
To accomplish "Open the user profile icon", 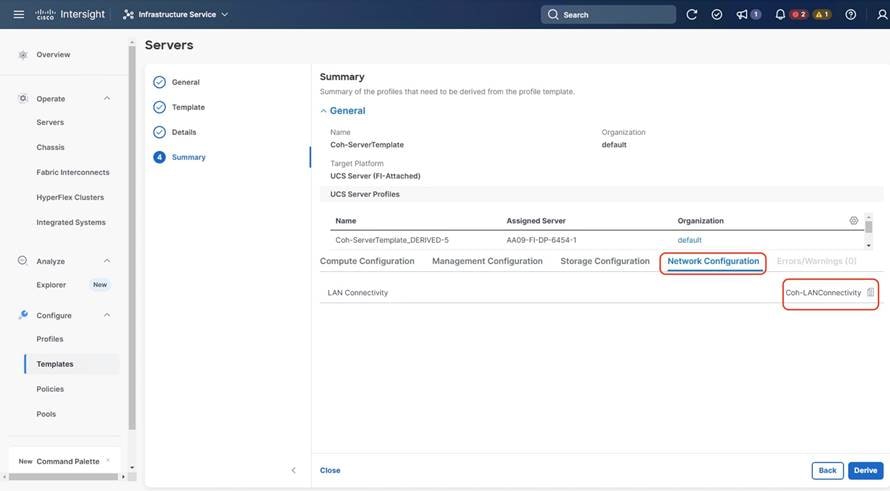I will [881, 15].
